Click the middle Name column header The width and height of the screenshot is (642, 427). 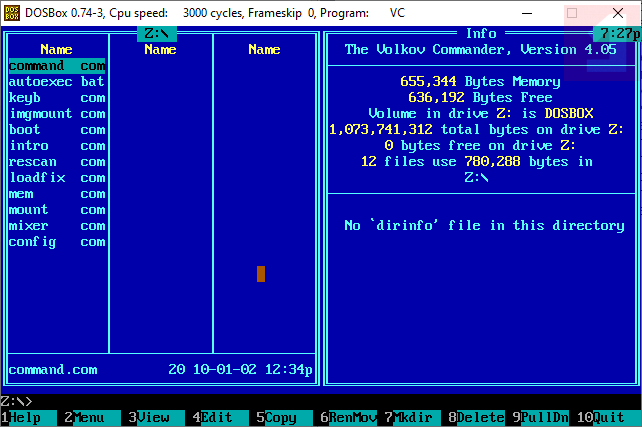(160, 50)
